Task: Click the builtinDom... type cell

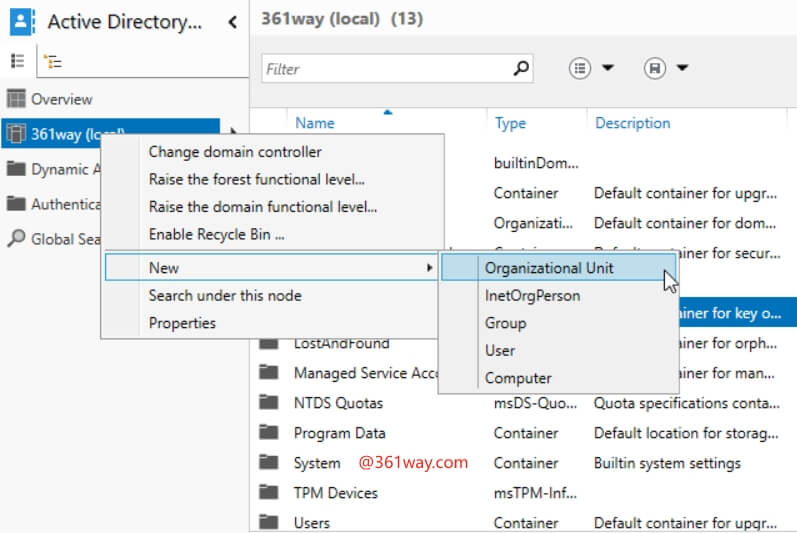Action: point(536,163)
